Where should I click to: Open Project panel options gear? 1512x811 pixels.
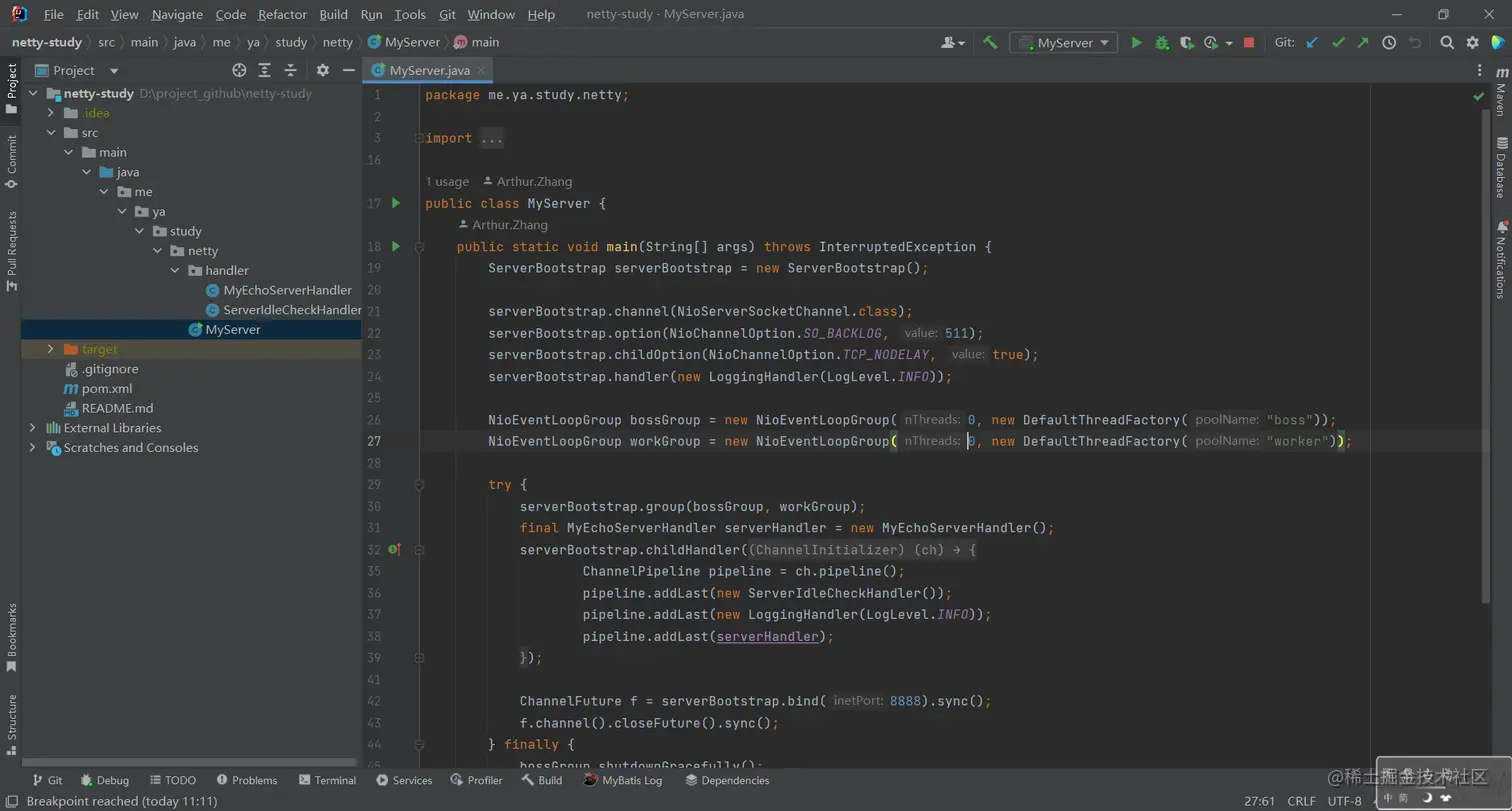coord(322,70)
